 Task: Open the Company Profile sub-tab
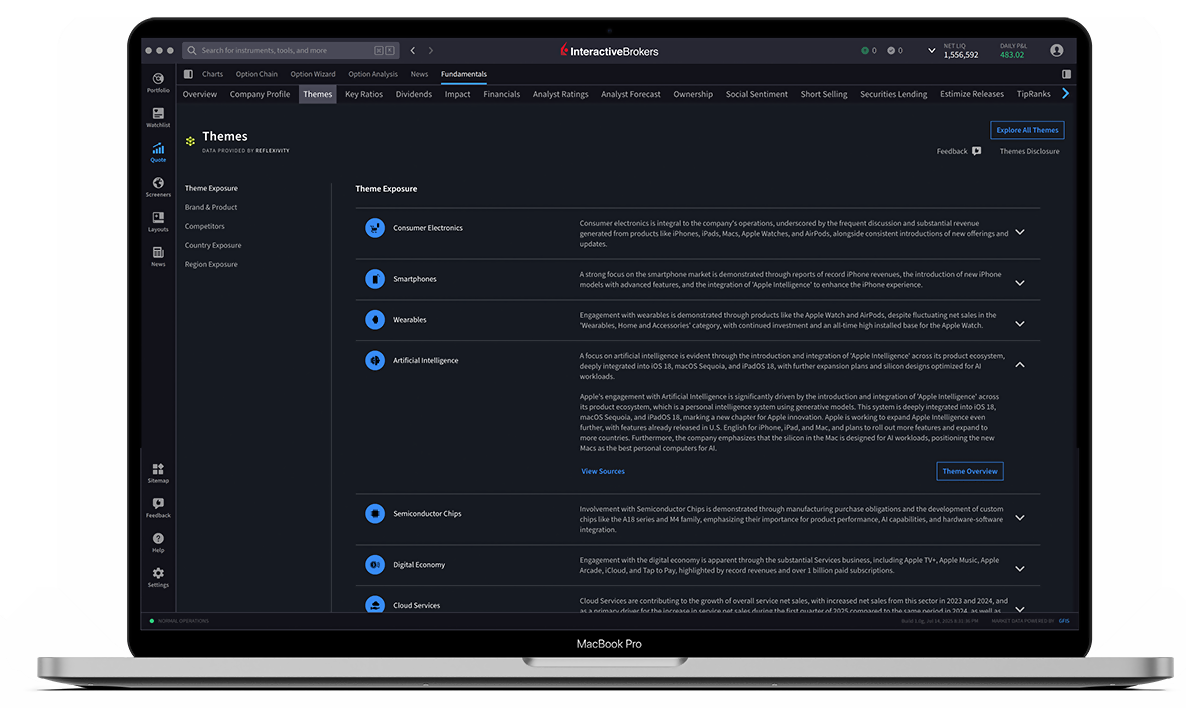[260, 94]
